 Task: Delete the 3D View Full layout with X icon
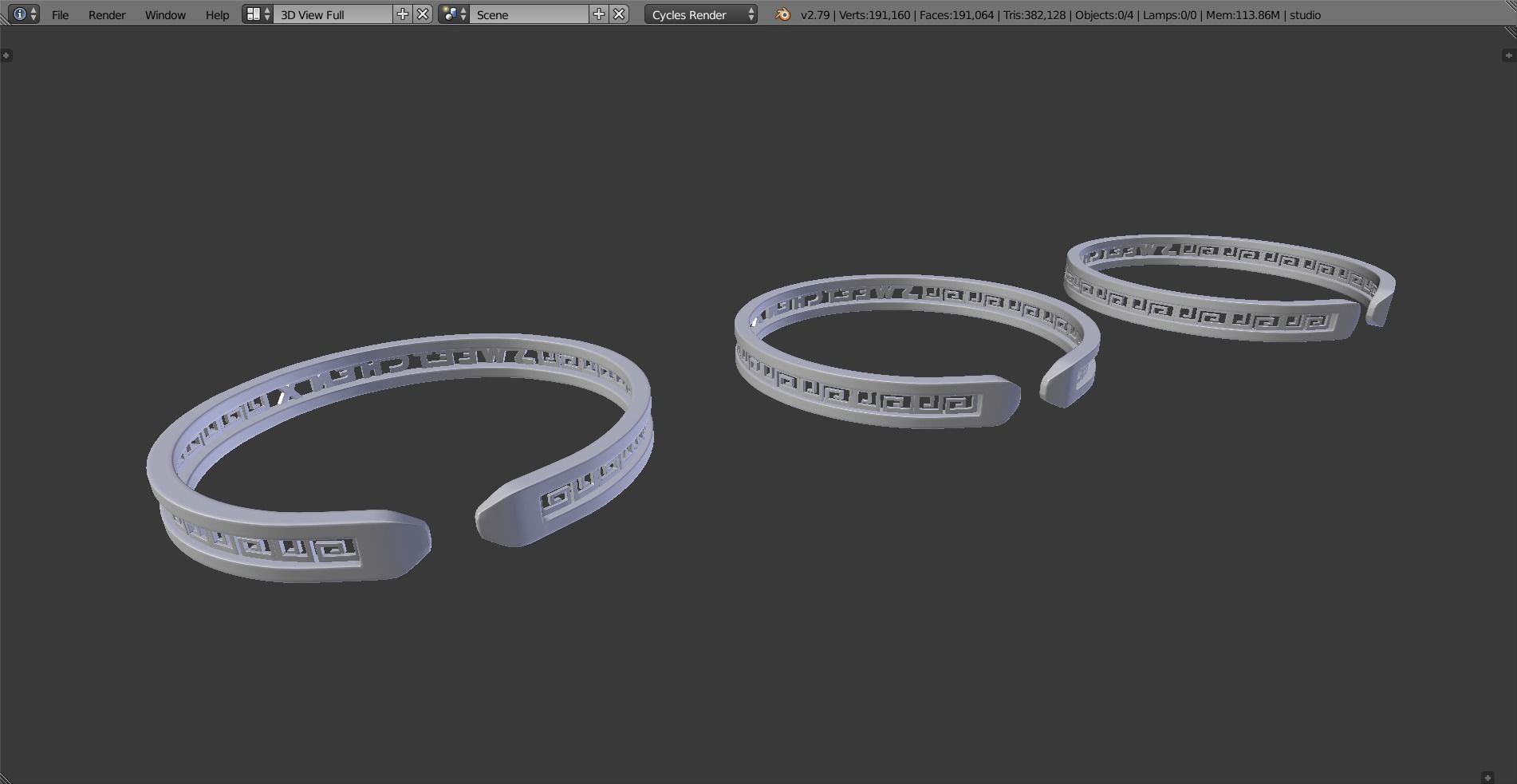422,14
